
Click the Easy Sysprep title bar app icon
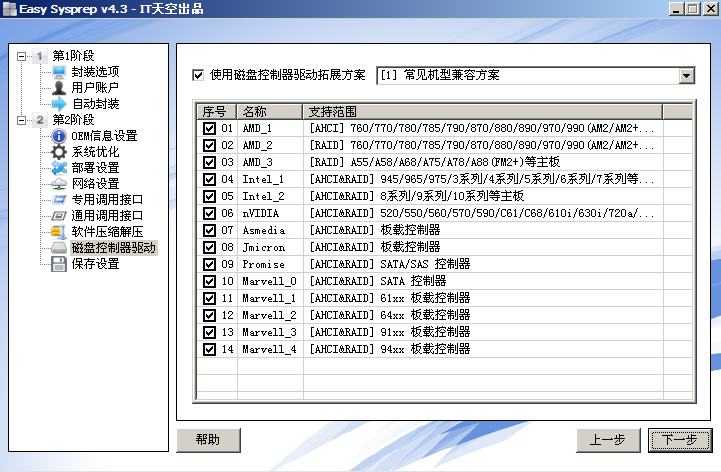click(9, 9)
